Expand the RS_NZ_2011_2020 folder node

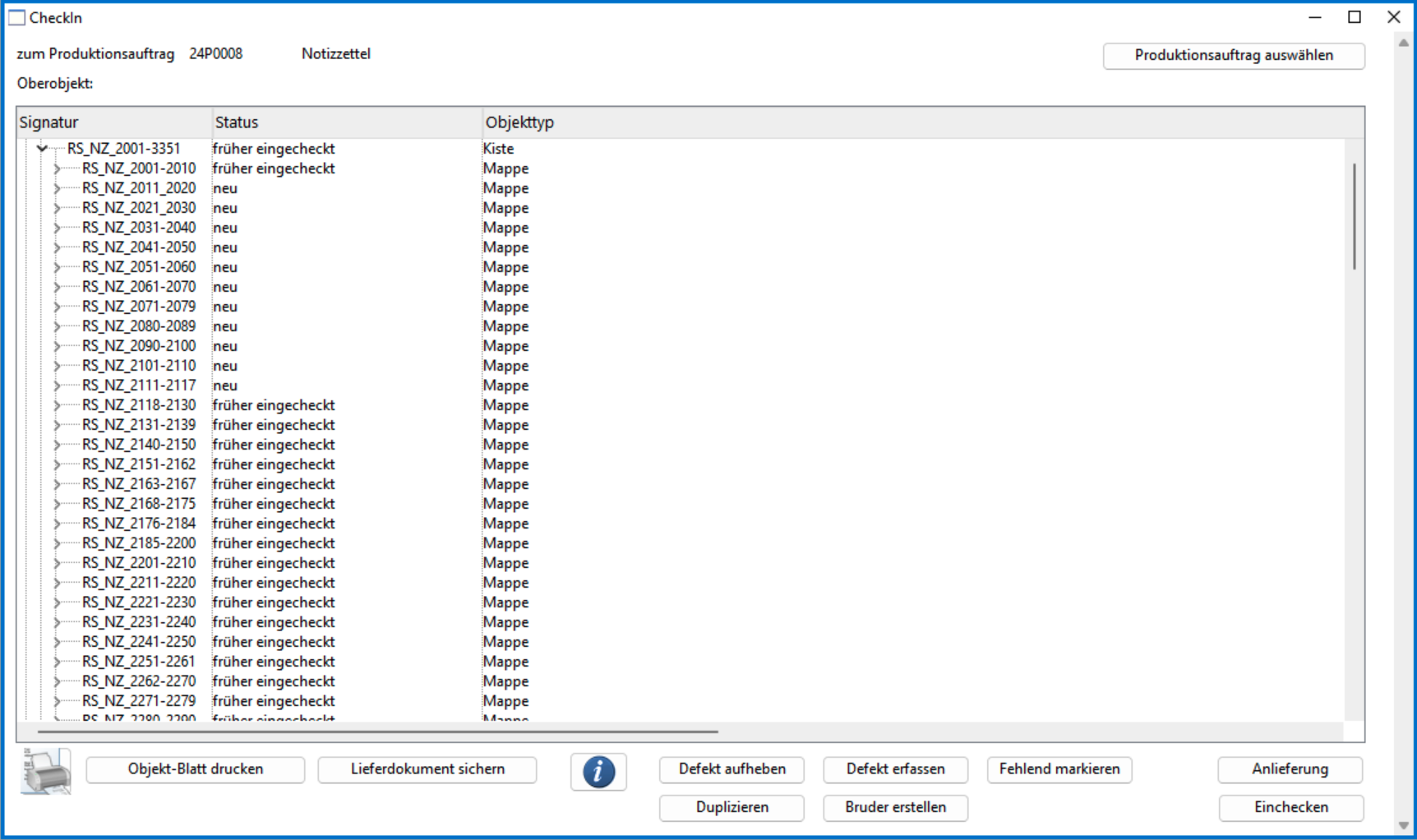click(x=57, y=188)
